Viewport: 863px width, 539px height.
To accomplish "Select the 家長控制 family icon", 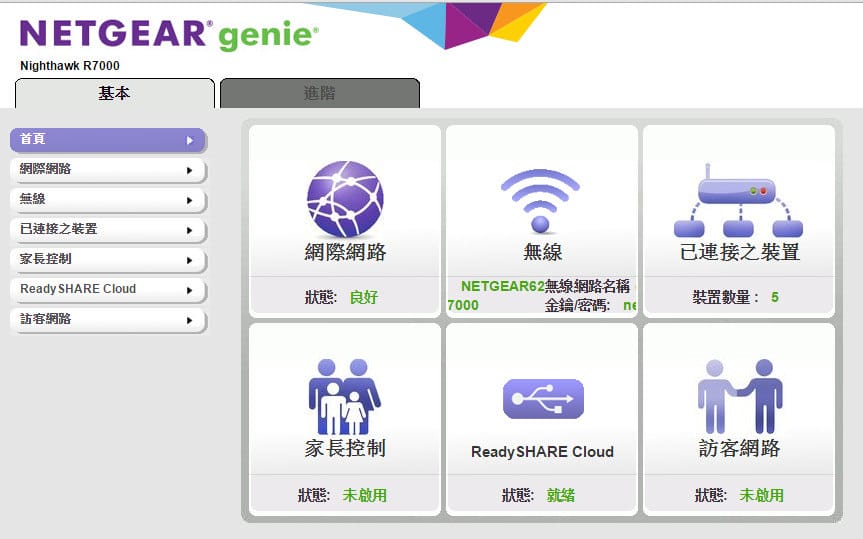I will pyautogui.click(x=345, y=397).
